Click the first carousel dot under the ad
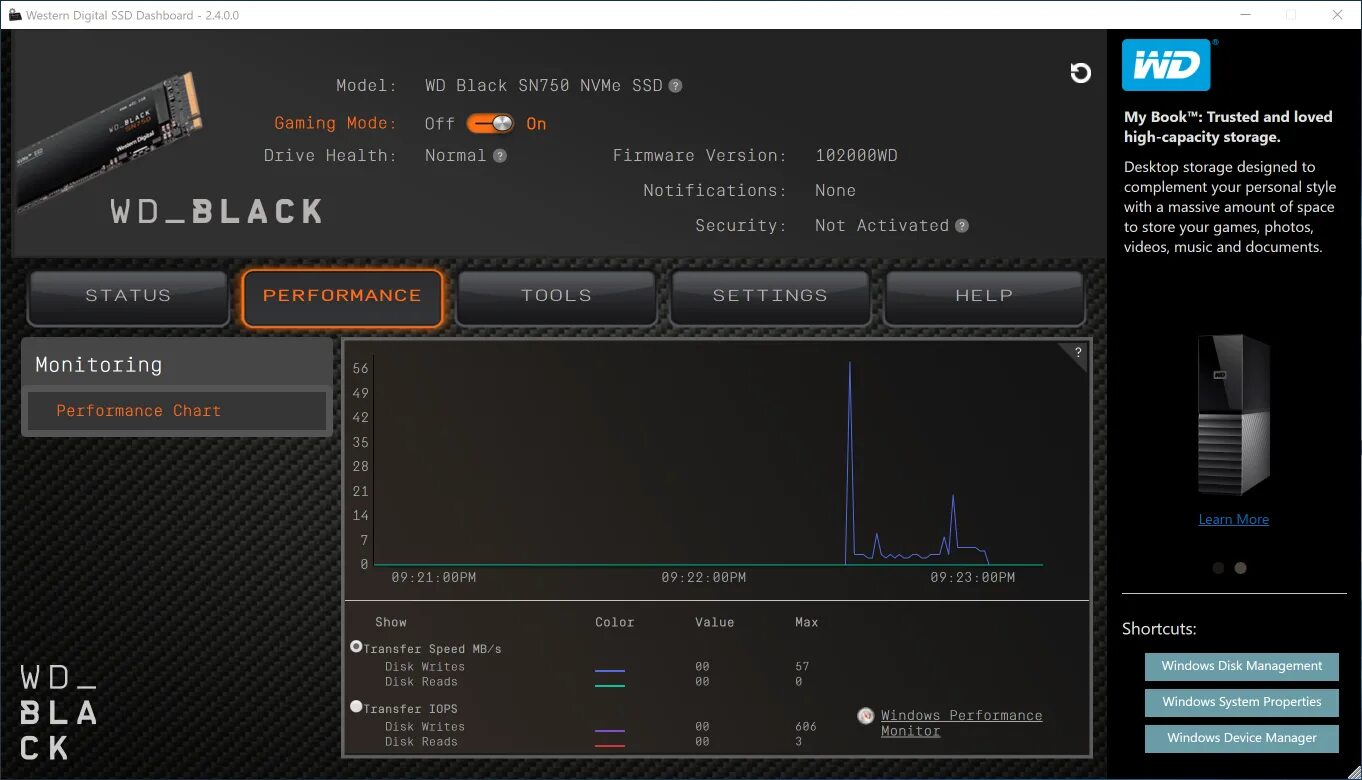Screen dimensions: 1362x780 click(x=1218, y=567)
